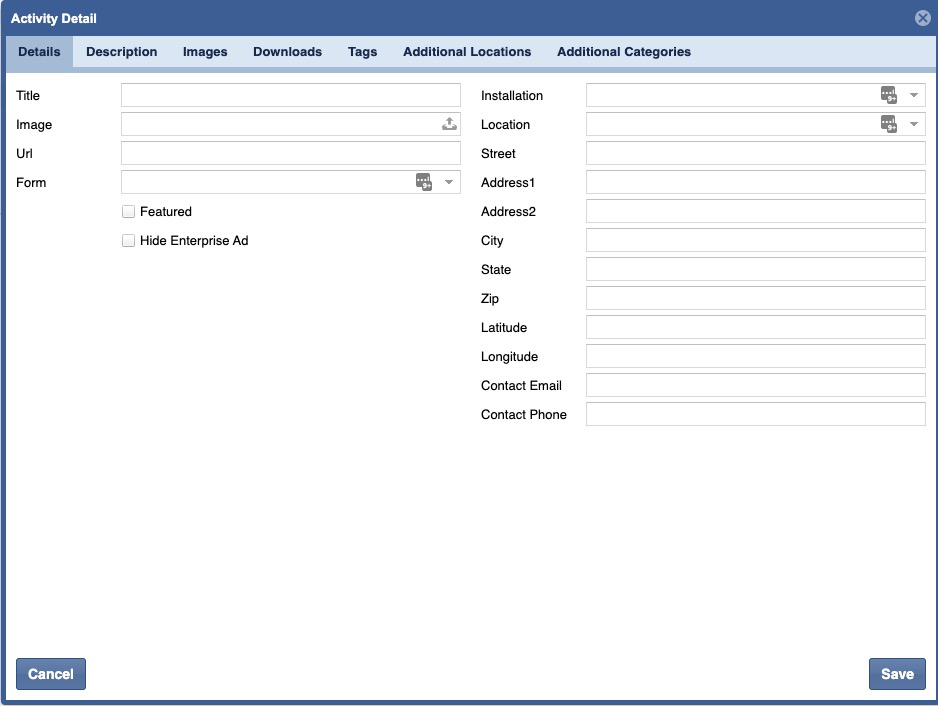Switch to the Description tab
Image resolution: width=938 pixels, height=706 pixels.
coord(121,52)
